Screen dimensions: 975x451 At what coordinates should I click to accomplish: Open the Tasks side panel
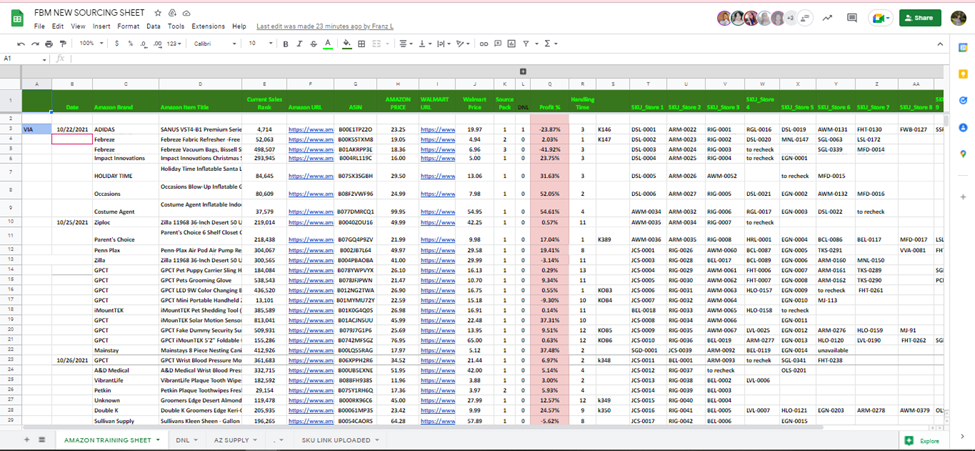[x=963, y=100]
